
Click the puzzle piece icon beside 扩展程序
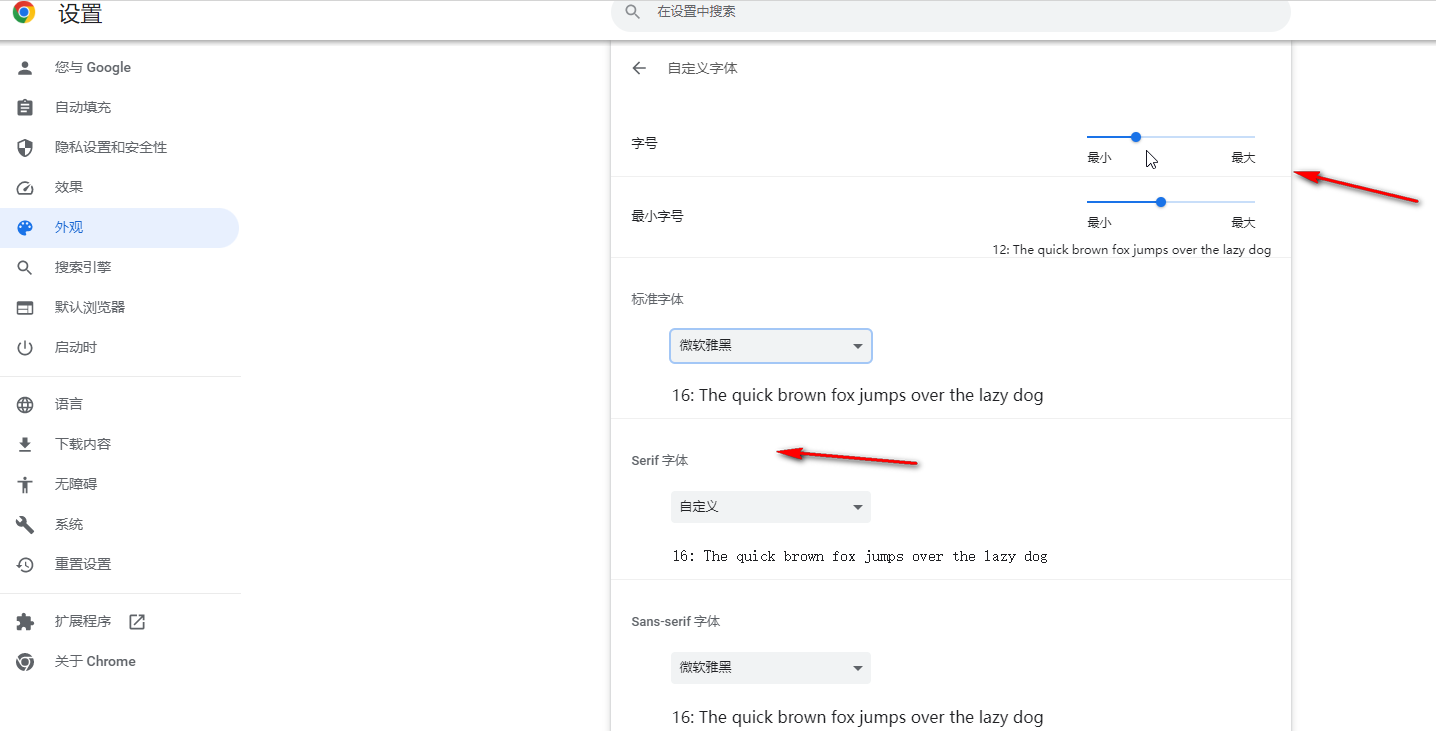click(x=25, y=622)
